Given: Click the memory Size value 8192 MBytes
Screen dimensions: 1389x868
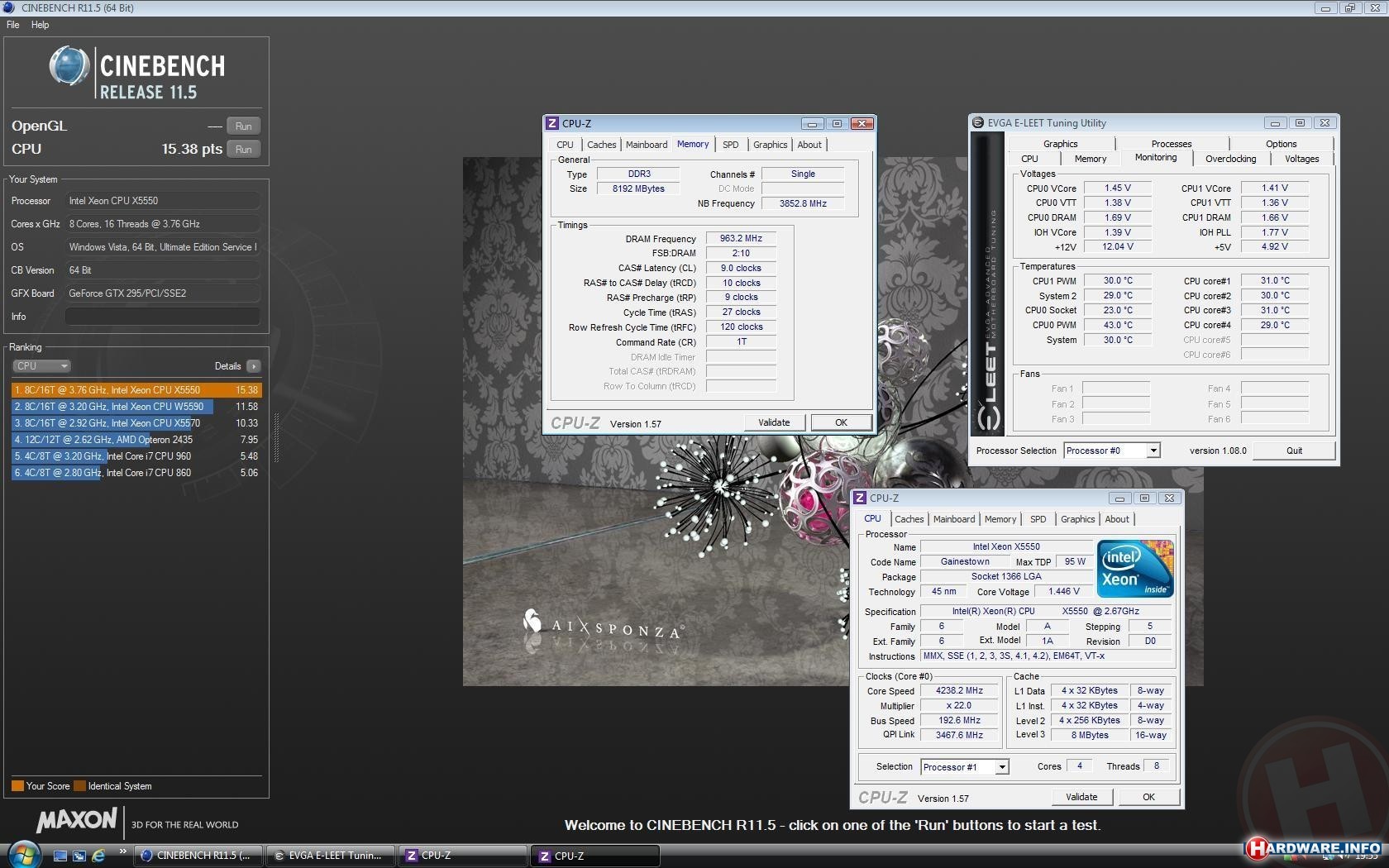Looking at the screenshot, I should pos(638,188).
